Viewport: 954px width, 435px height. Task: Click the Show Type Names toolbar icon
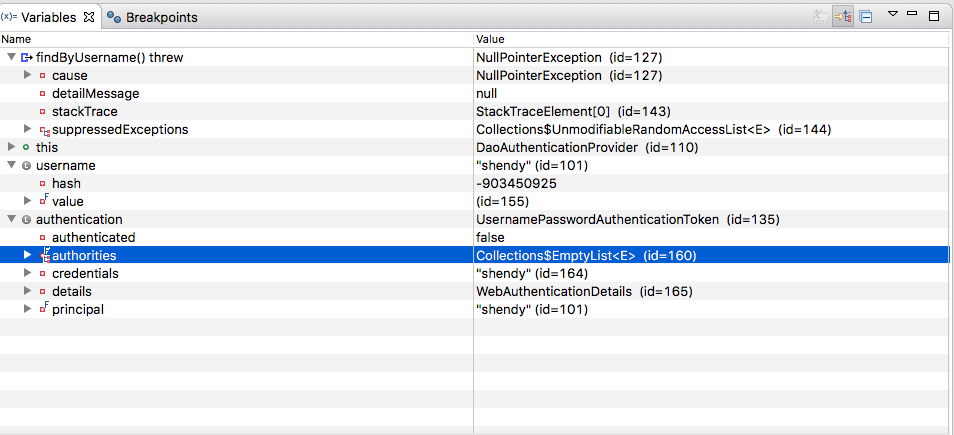pos(820,17)
